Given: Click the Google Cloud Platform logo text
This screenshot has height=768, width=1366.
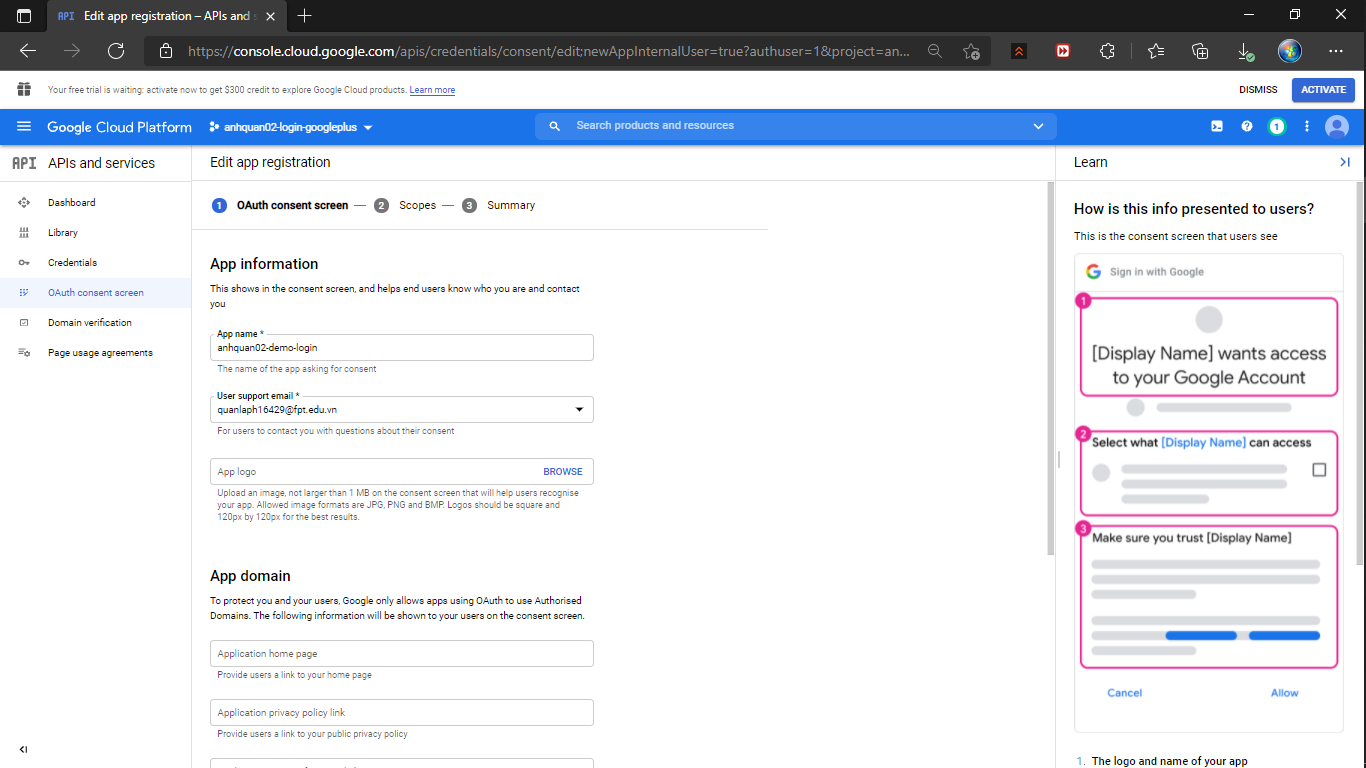Looking at the screenshot, I should (x=119, y=127).
